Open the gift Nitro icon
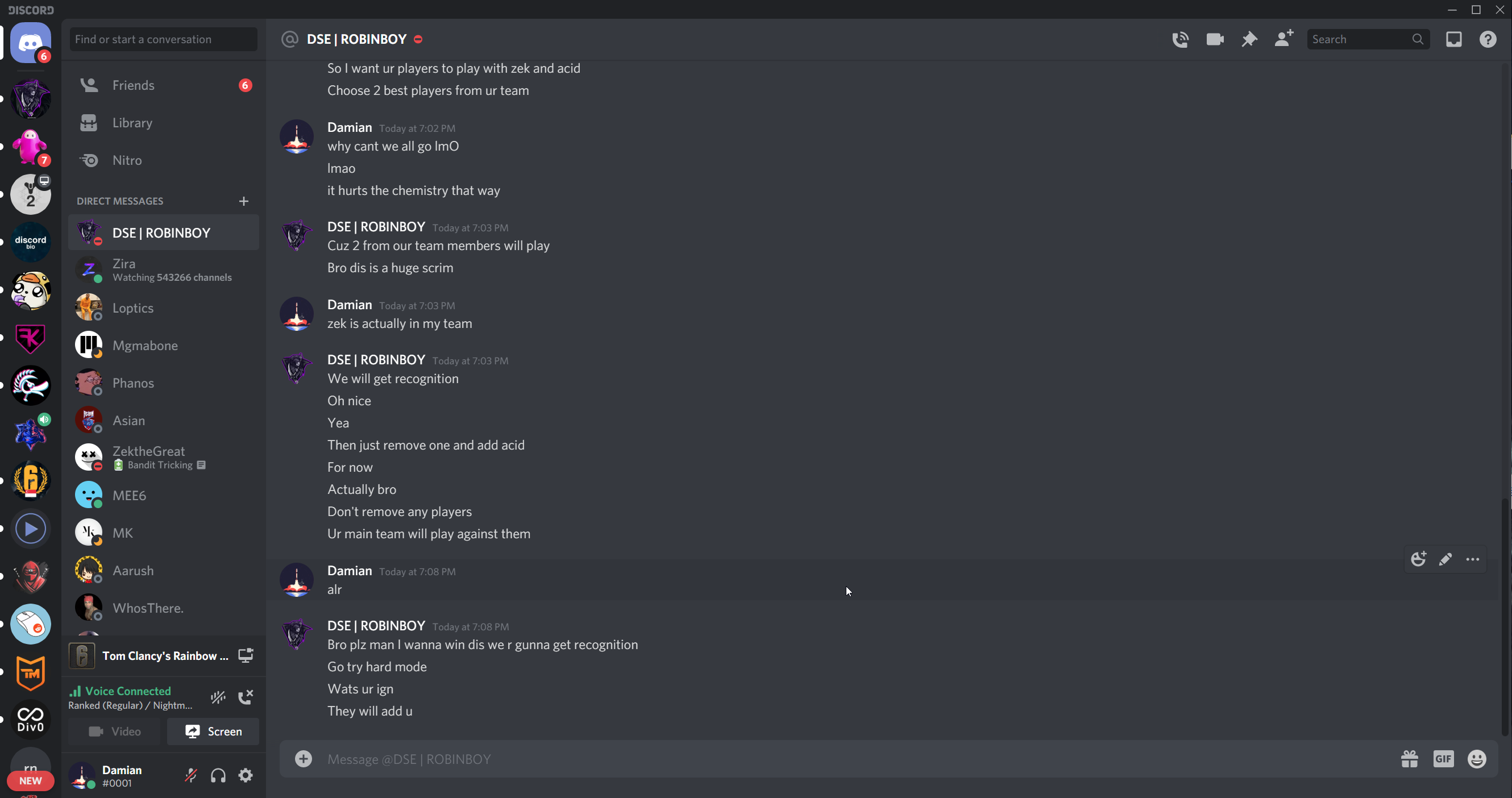Image resolution: width=1512 pixels, height=798 pixels. tap(1409, 759)
